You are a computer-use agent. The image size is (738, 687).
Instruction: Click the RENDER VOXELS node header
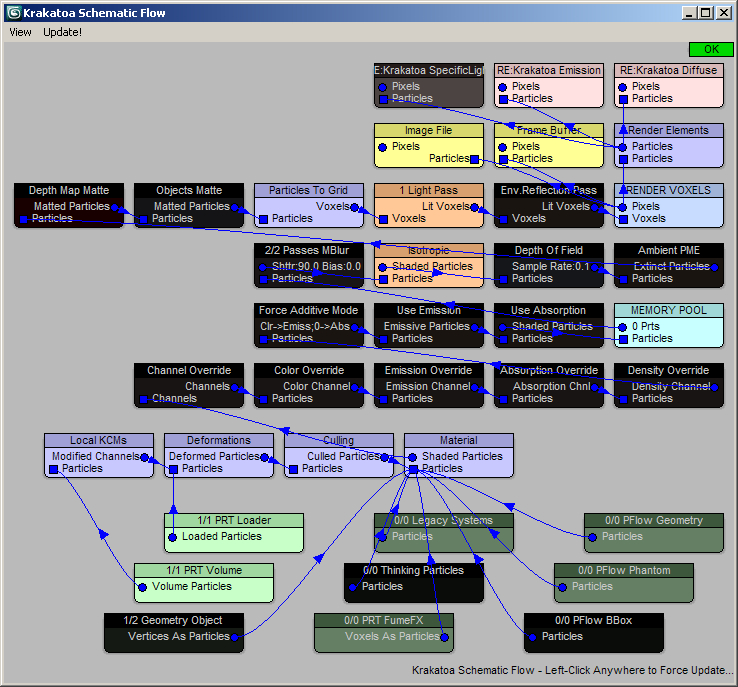pos(669,190)
